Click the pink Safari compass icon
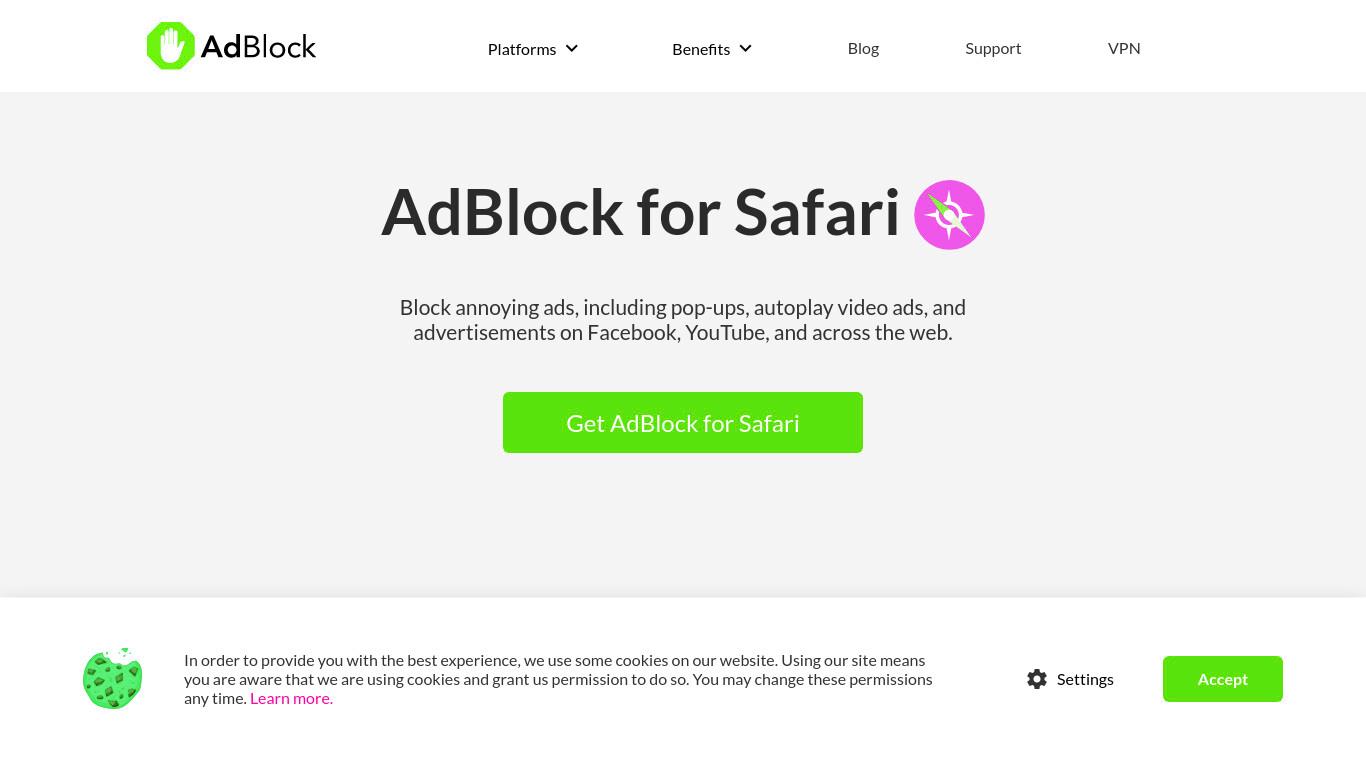This screenshot has height=768, width=1366. 949,215
